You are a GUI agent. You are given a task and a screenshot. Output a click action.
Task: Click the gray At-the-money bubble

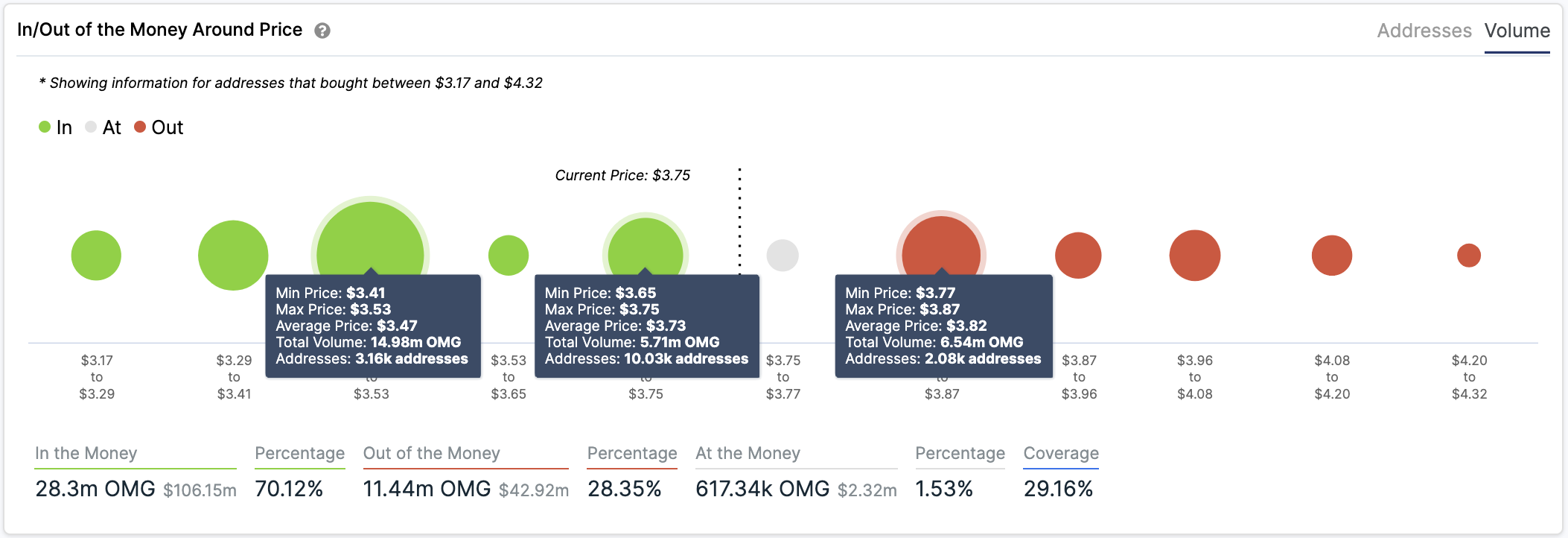pos(783,256)
